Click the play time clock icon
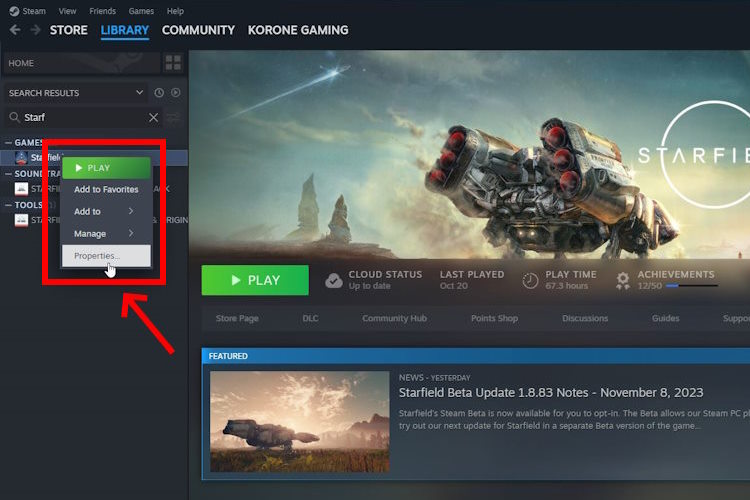The image size is (750, 500). tap(530, 280)
